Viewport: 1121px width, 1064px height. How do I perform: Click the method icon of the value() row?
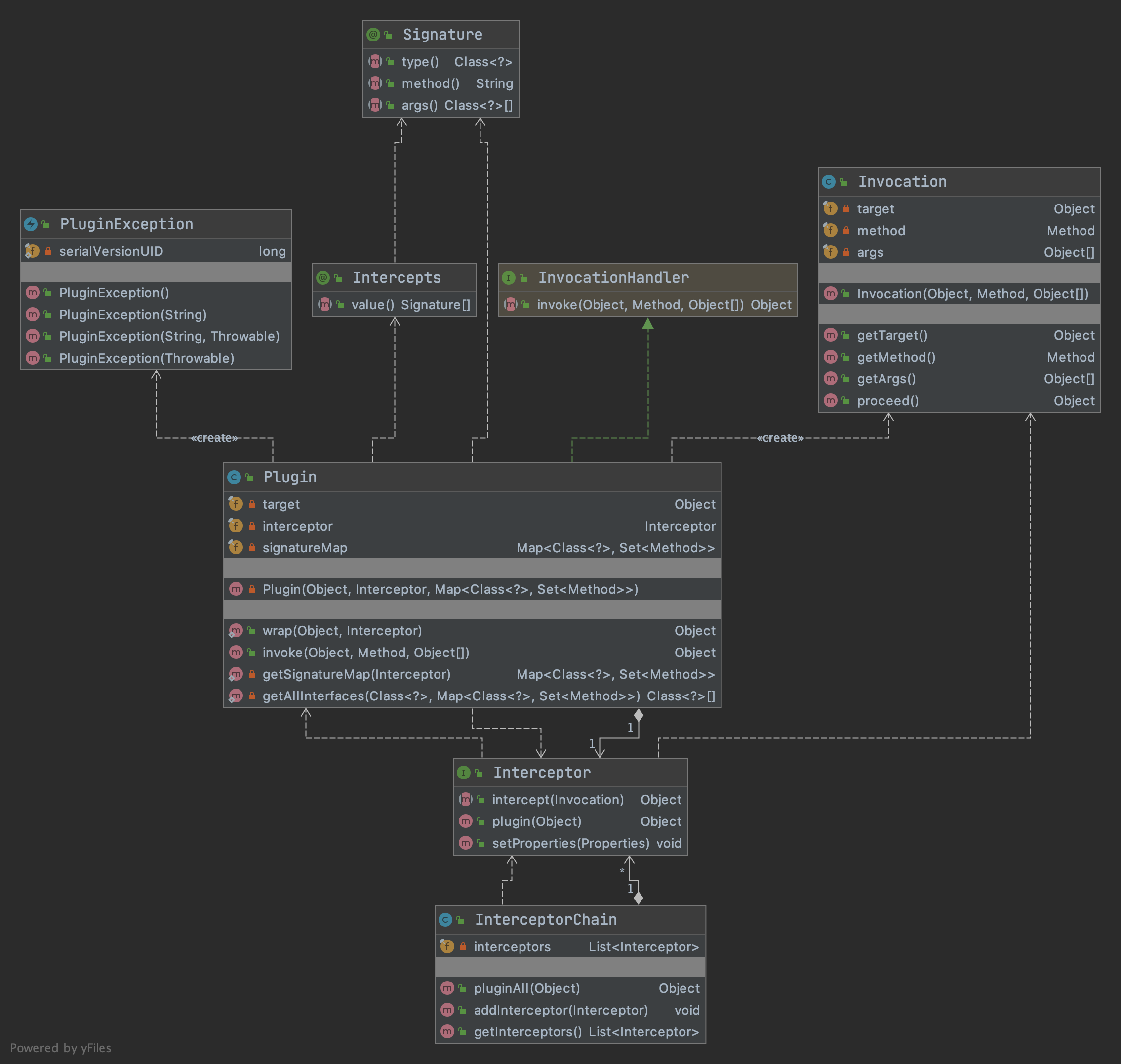point(324,305)
